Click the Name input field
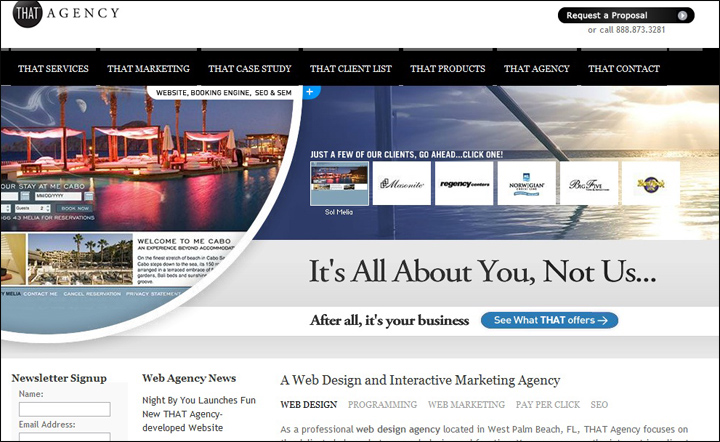The width and height of the screenshot is (720, 442). coord(65,409)
